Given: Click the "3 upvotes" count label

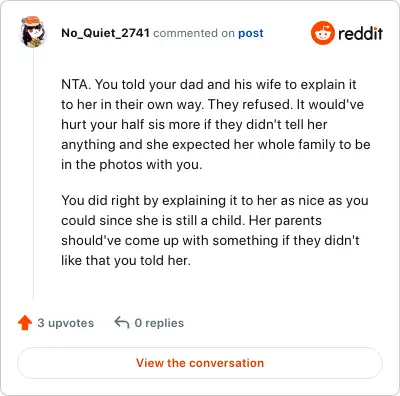Looking at the screenshot, I should tap(66, 323).
